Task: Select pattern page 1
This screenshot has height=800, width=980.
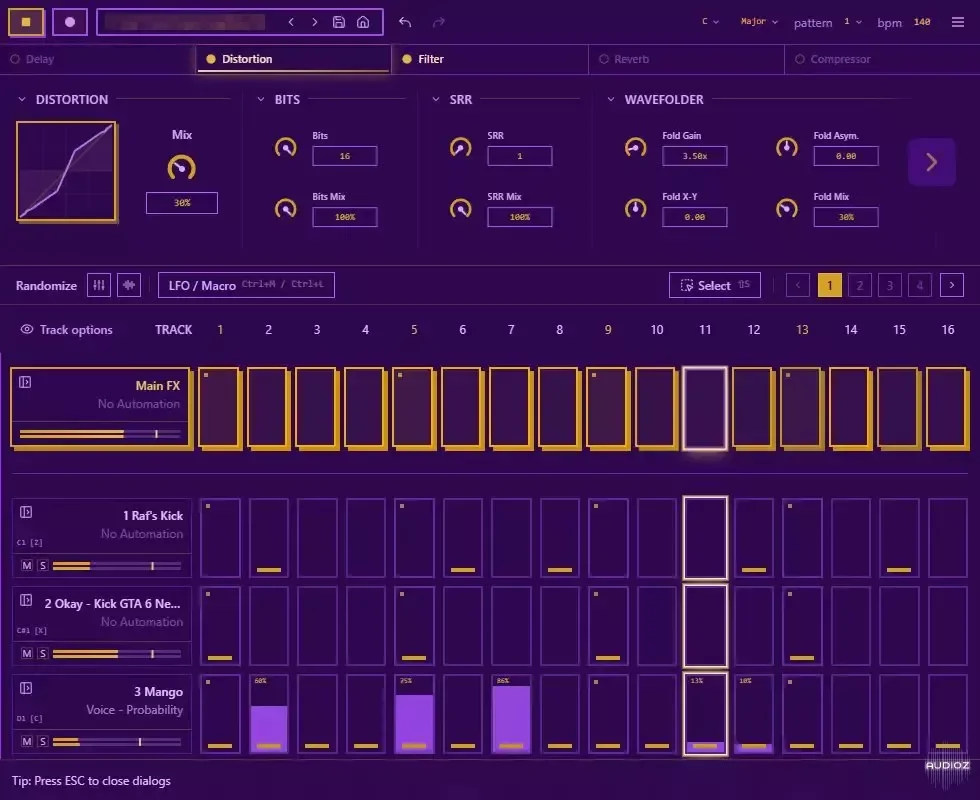Action: (829, 285)
